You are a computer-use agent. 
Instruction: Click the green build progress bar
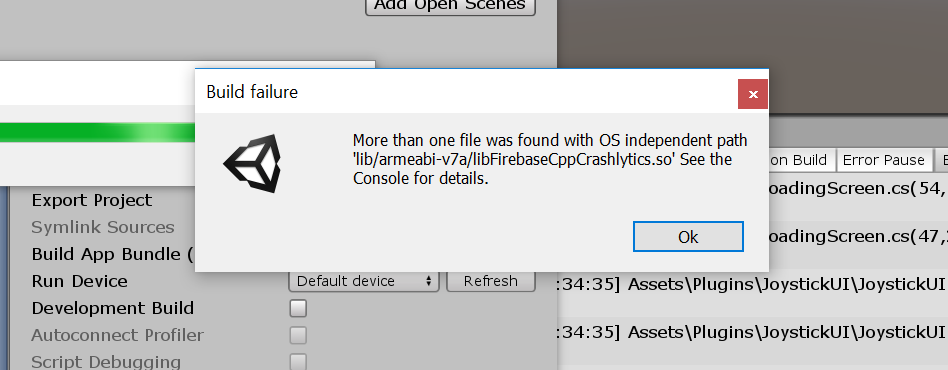[97, 133]
